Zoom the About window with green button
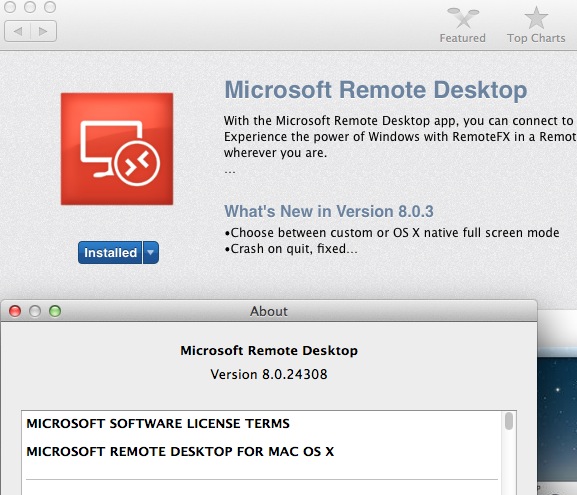577x495 pixels. click(x=55, y=311)
